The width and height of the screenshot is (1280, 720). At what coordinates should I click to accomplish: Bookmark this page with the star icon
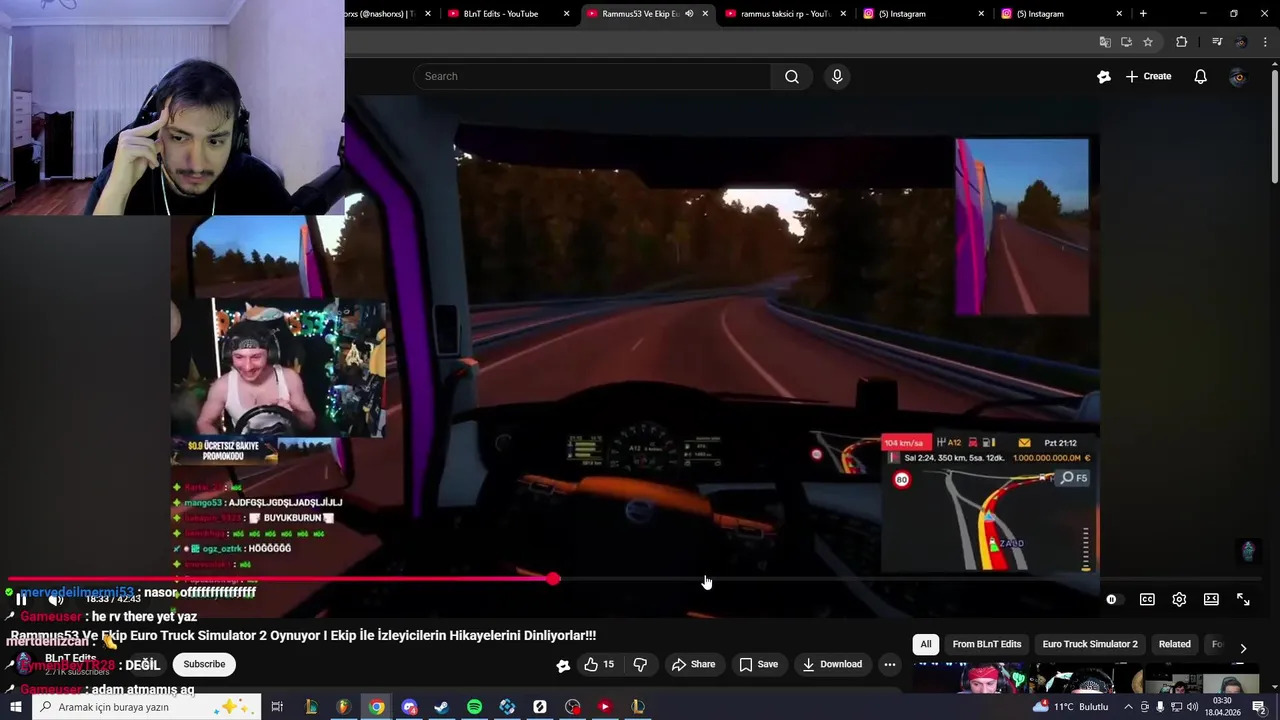[x=1148, y=42]
